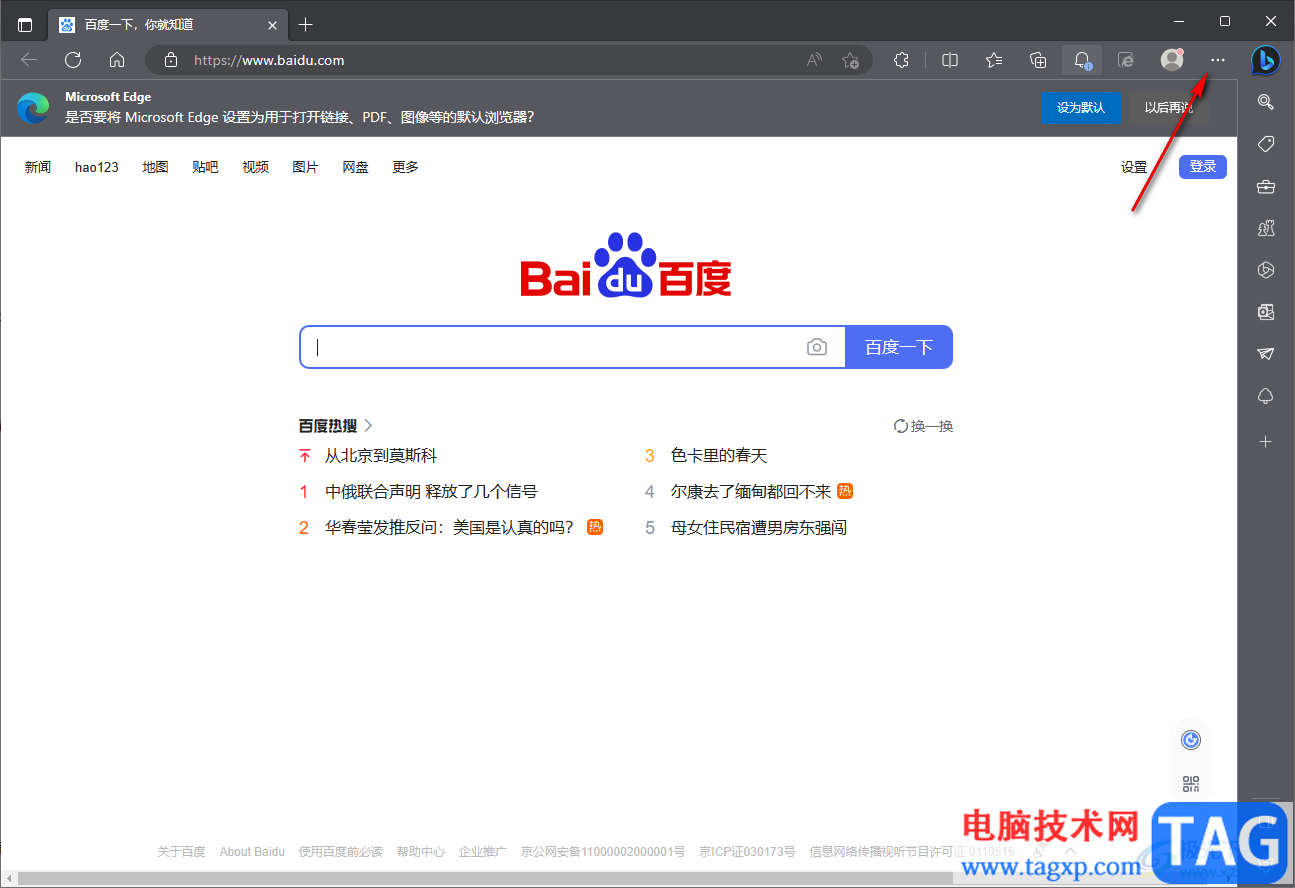Close the Baidu browser tab
This screenshot has height=888, width=1295.
(x=272, y=24)
